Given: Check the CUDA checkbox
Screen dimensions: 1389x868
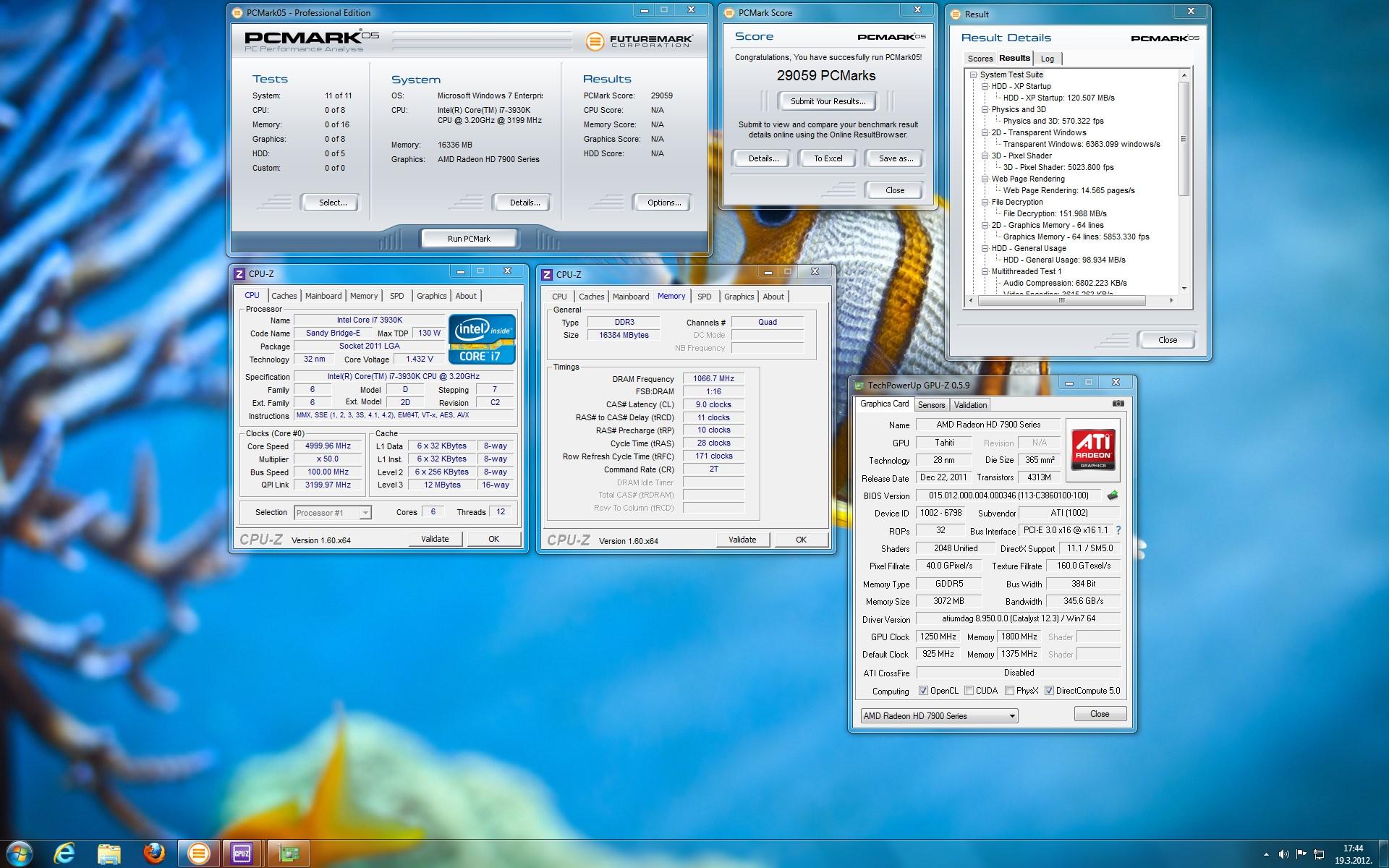Looking at the screenshot, I should click(969, 691).
